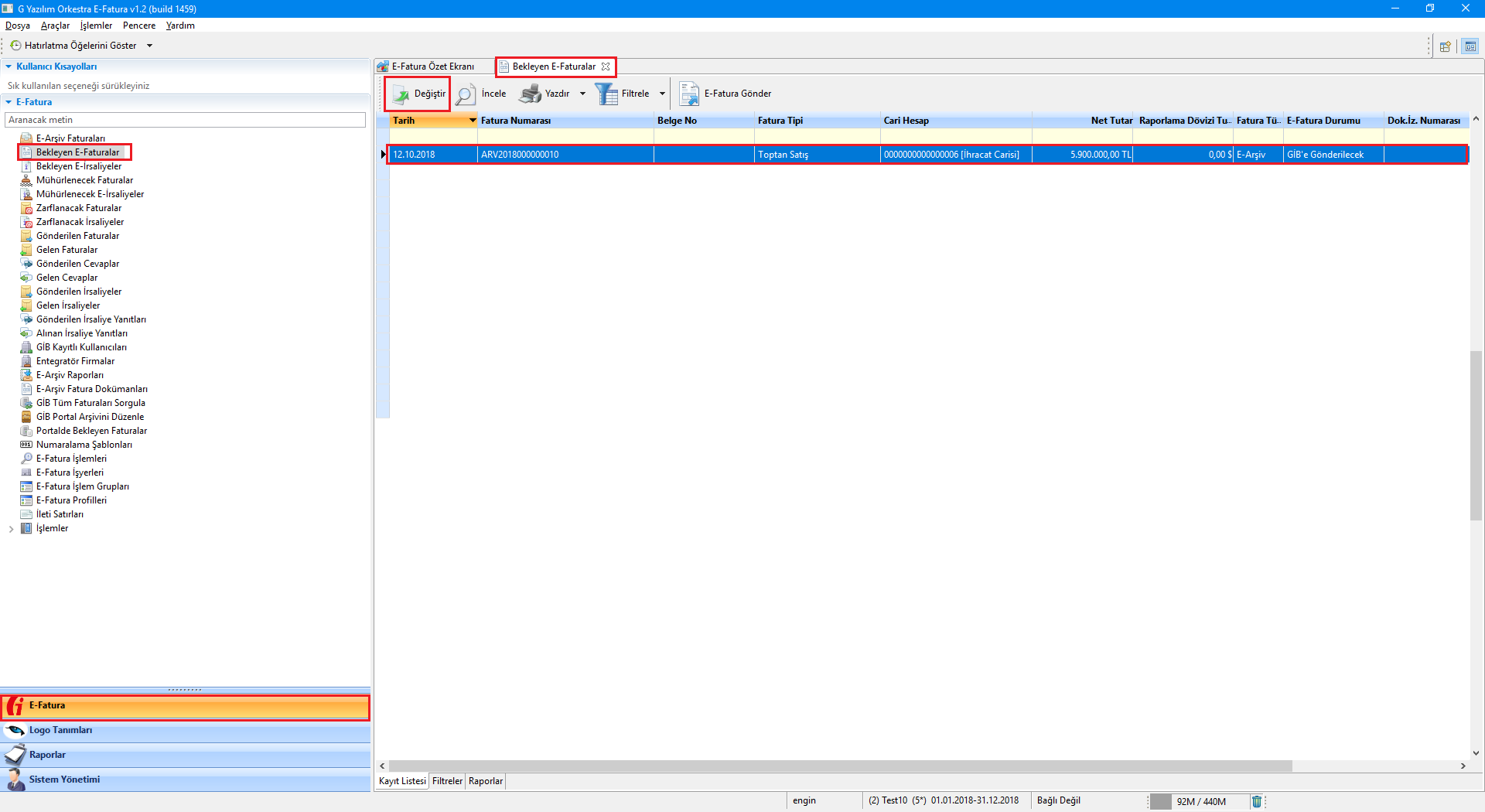Click the Değiştir toolbar icon
1485x812 pixels.
(401, 94)
